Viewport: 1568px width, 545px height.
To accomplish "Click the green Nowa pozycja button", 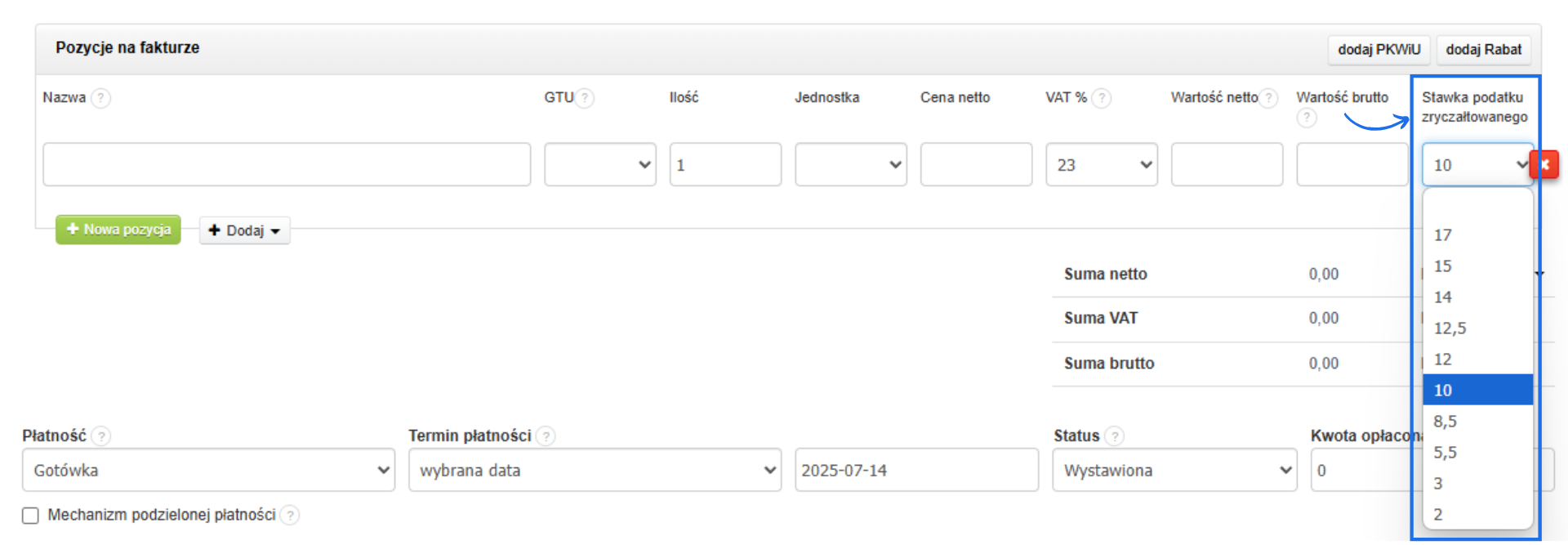I will point(118,230).
